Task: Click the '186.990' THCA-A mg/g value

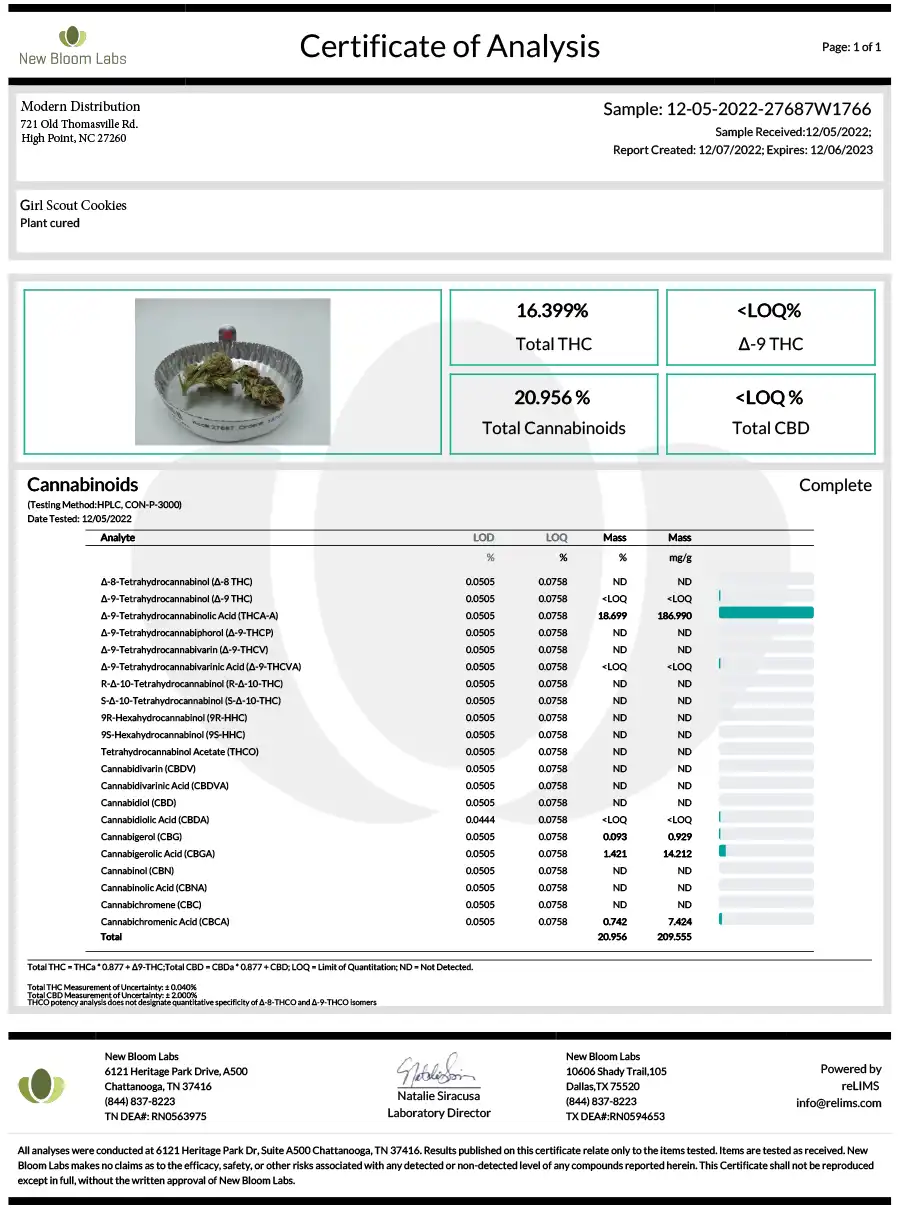Action: (x=675, y=615)
